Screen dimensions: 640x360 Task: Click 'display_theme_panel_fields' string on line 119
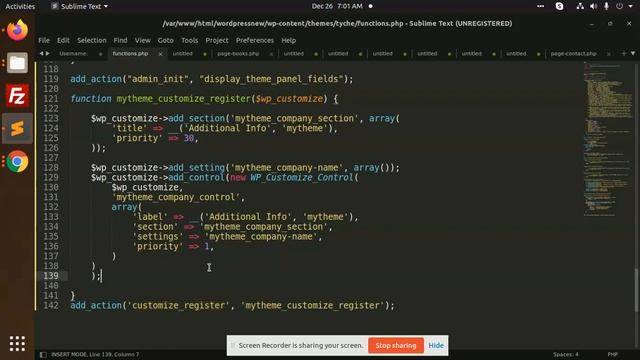click(x=271, y=79)
